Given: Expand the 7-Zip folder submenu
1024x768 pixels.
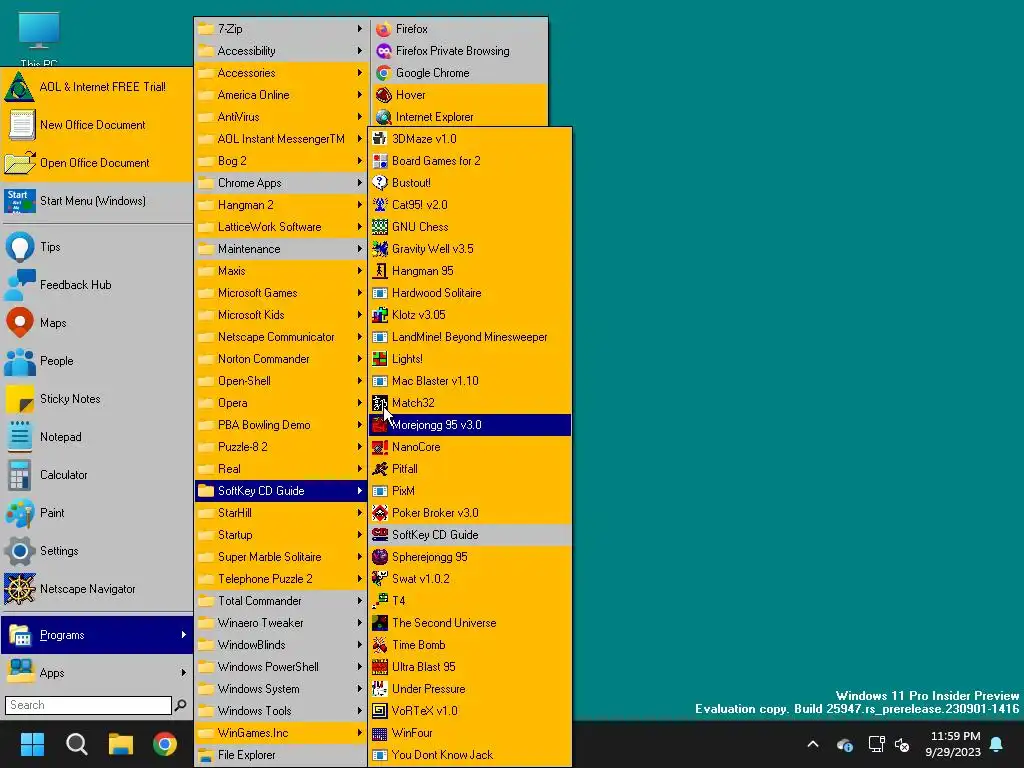Looking at the screenshot, I should [x=281, y=29].
